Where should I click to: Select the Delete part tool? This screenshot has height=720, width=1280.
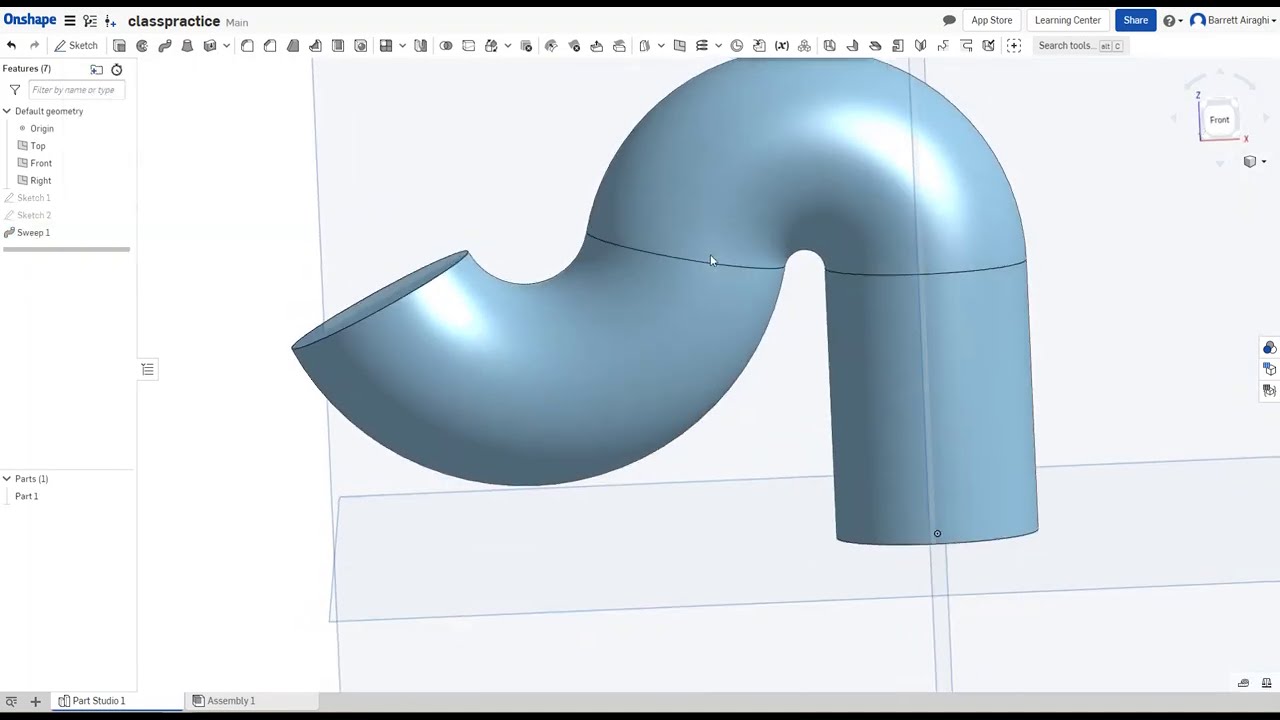pyautogui.click(x=527, y=46)
